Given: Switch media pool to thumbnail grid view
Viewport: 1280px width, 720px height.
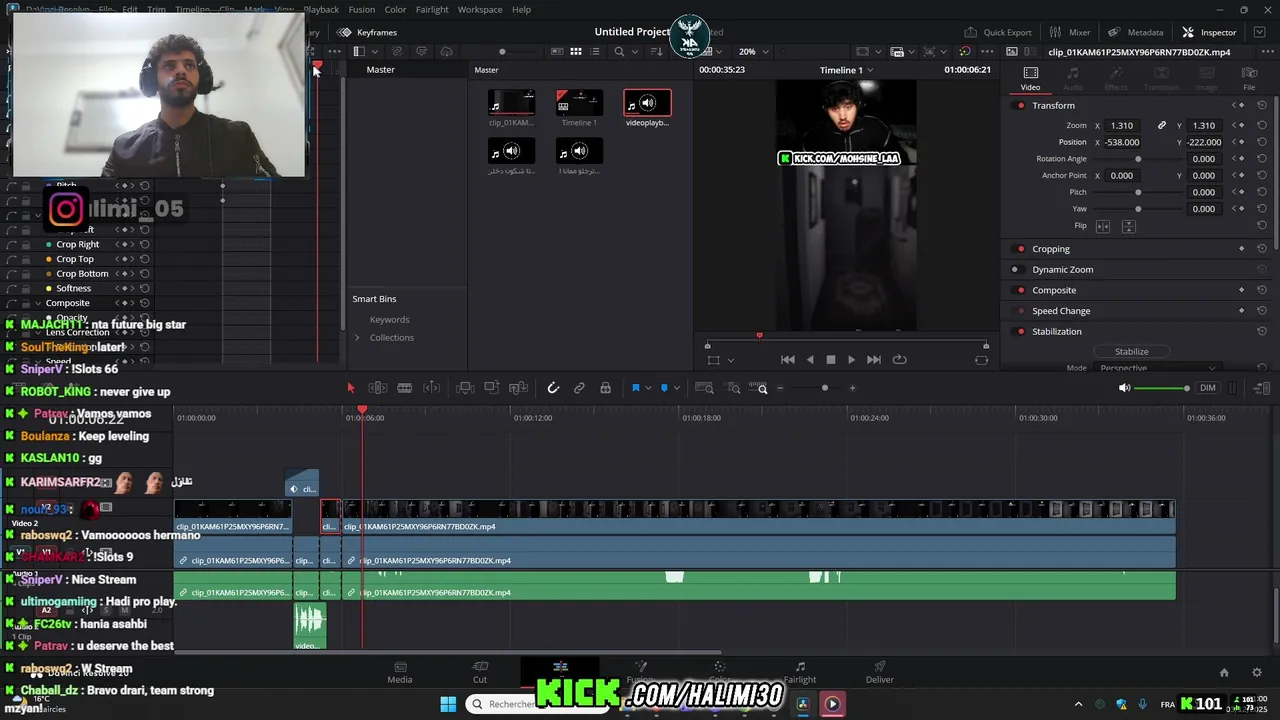Looking at the screenshot, I should point(576,52).
